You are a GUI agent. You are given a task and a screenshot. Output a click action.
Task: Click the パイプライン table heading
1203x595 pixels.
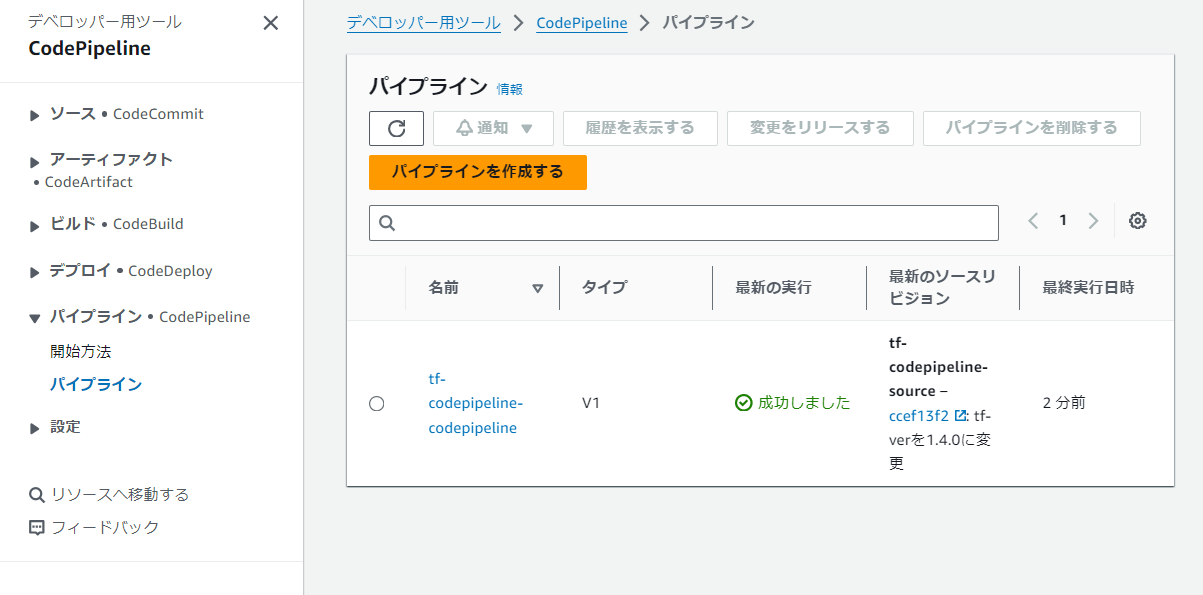coord(428,86)
